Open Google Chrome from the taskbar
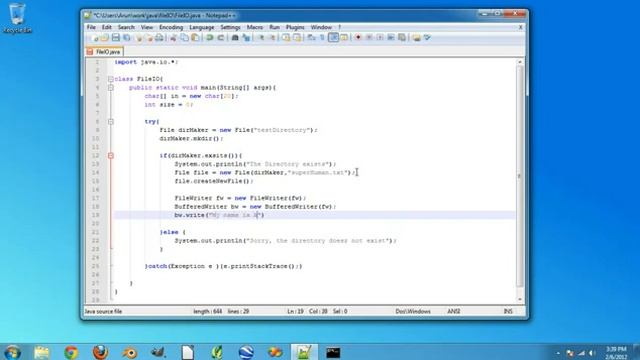 tap(71, 352)
